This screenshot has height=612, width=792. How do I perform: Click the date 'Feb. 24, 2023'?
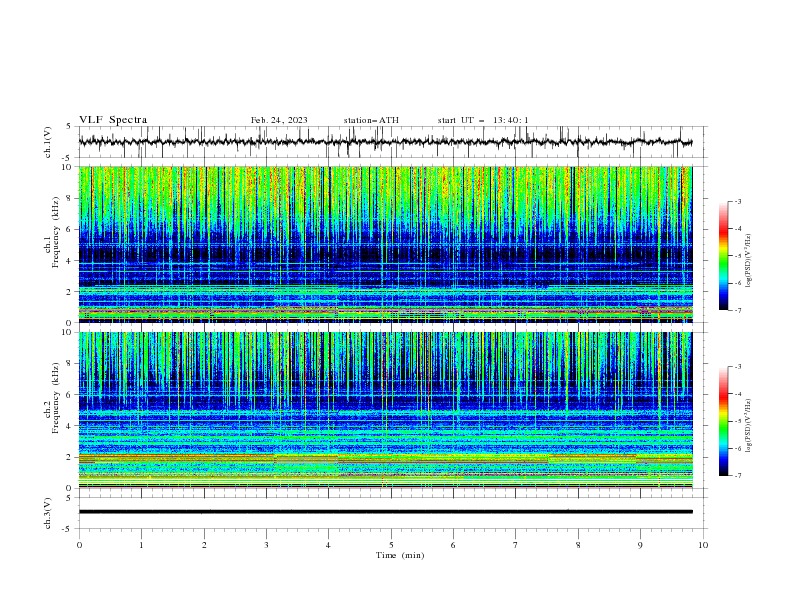pyautogui.click(x=279, y=120)
